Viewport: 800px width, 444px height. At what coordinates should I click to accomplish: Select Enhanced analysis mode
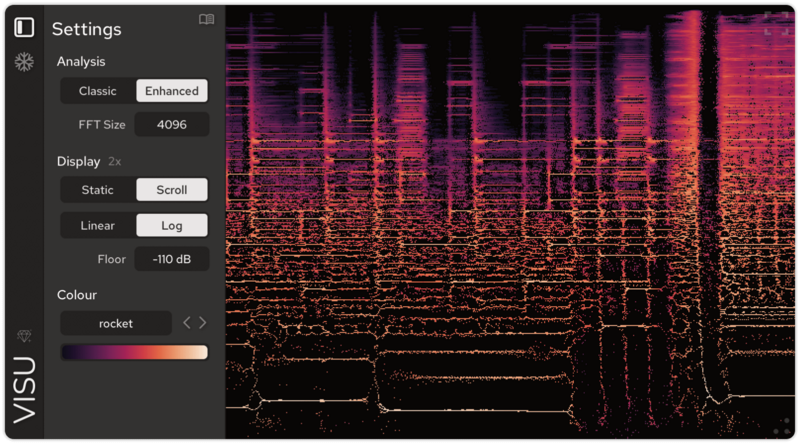click(x=172, y=91)
